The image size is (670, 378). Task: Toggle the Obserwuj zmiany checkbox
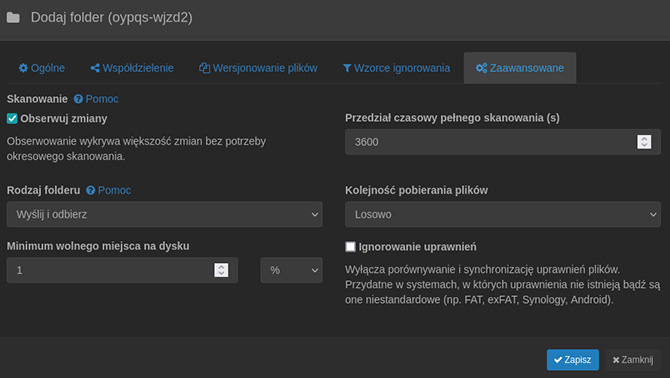12,118
